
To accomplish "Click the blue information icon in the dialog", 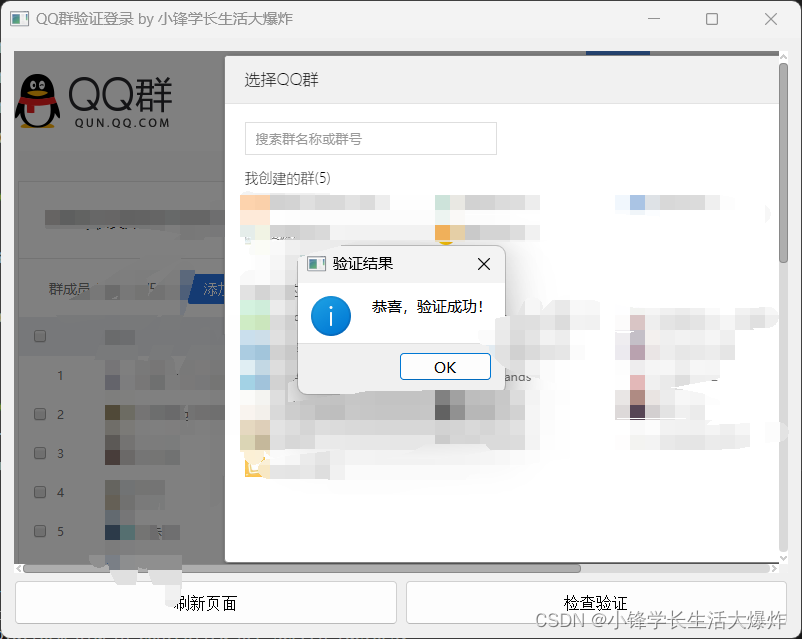I will click(x=331, y=316).
